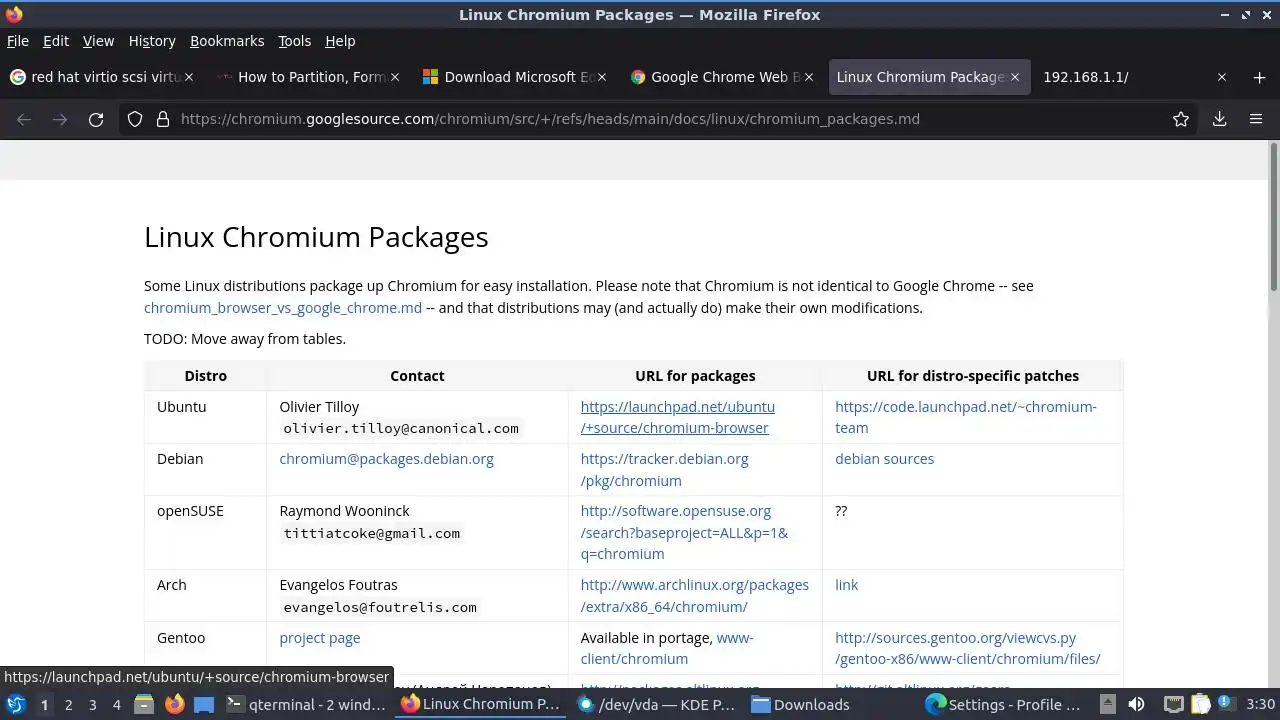This screenshot has width=1280, height=720.
Task: Launch Firefox from panel quick-launch icon
Action: click(174, 704)
